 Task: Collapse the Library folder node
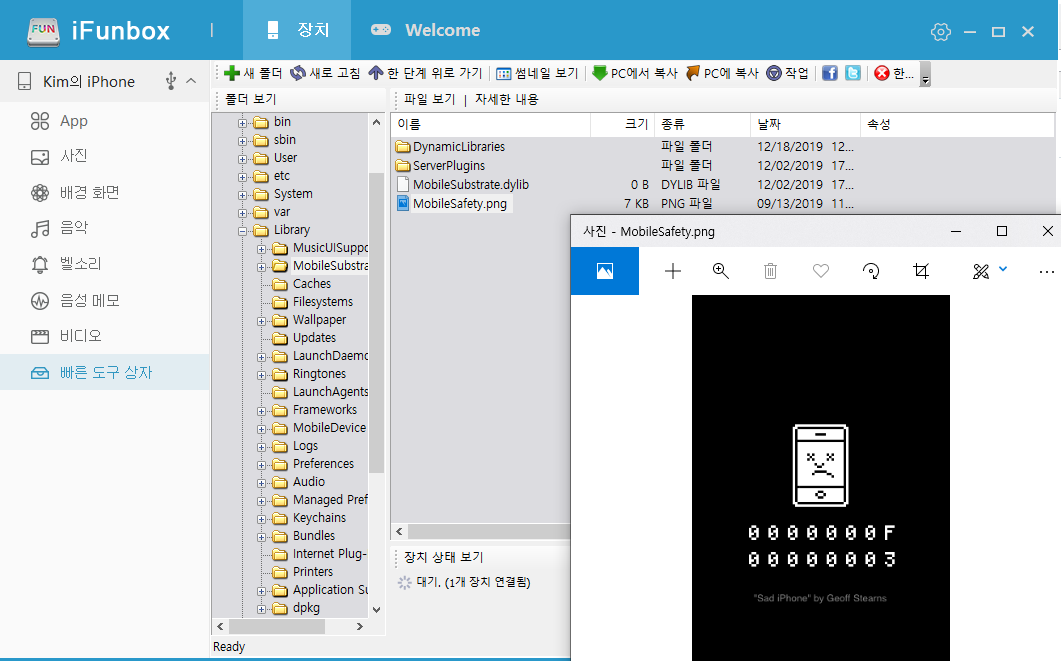point(242,231)
